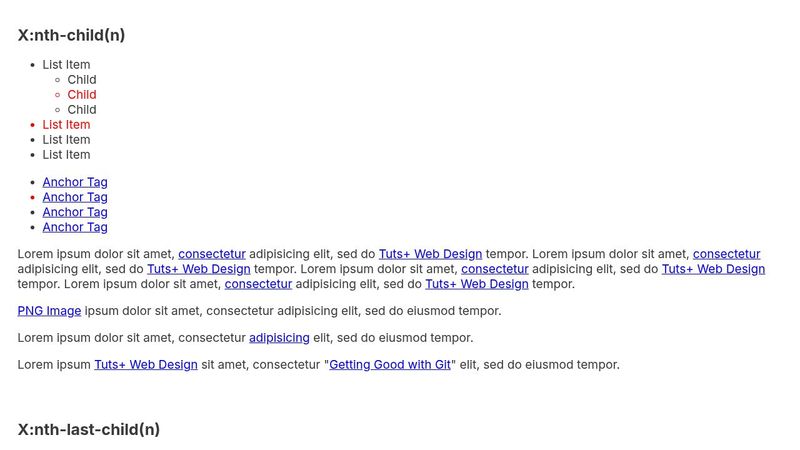Click the underlined "adipisicing" link
This screenshot has width=800, height=450.
coord(279,338)
